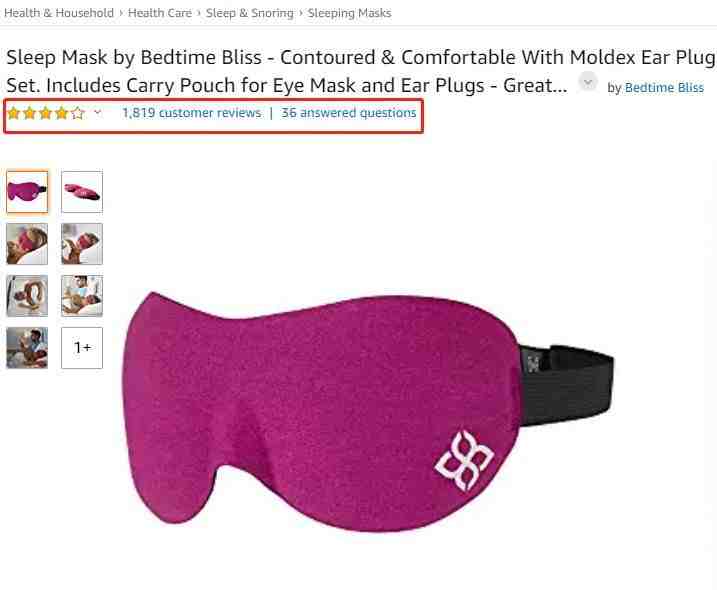Click the product title text

[x=360, y=71]
